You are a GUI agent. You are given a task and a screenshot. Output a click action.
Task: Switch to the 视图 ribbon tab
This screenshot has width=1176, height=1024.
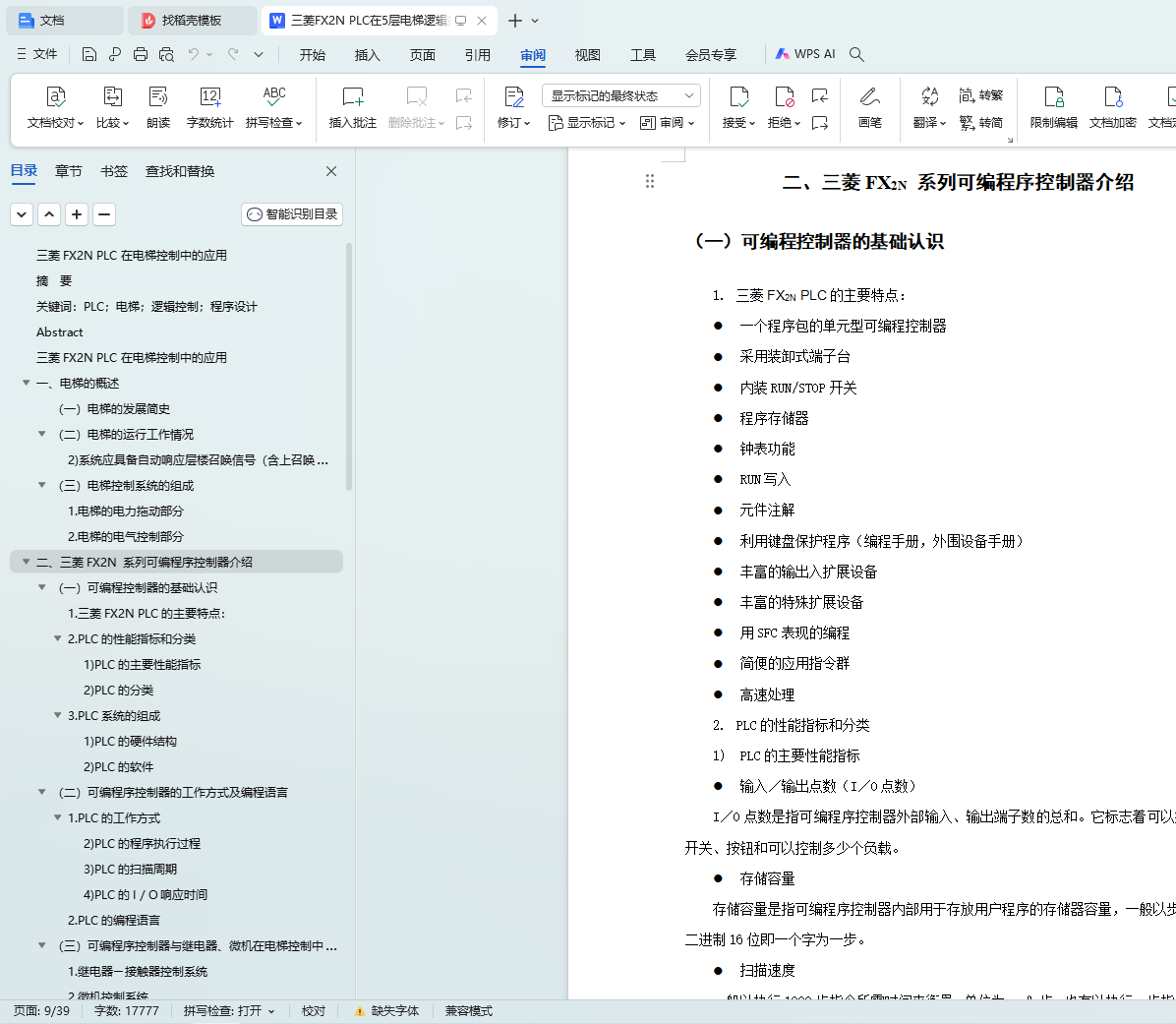point(587,55)
